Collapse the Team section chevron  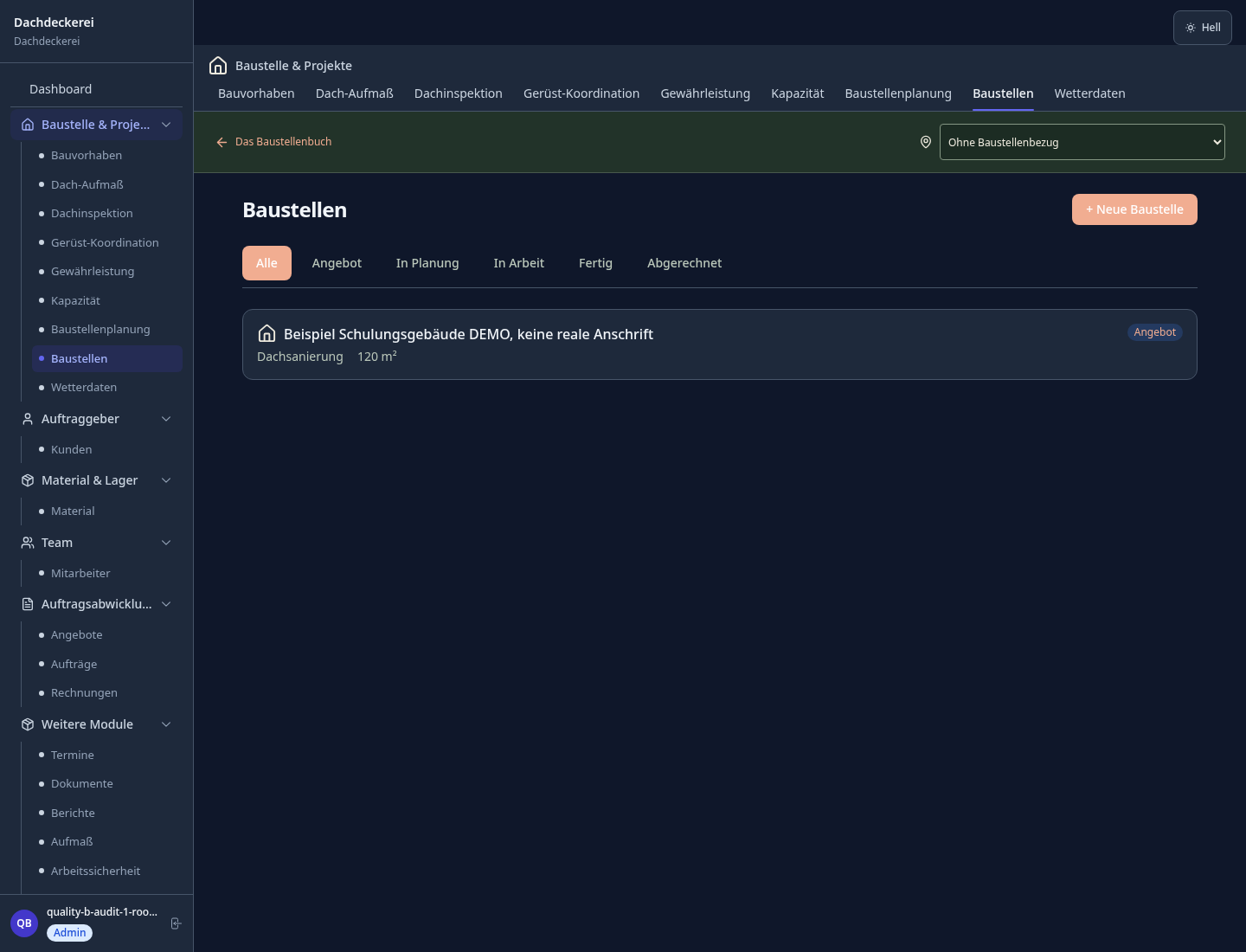[x=166, y=543]
